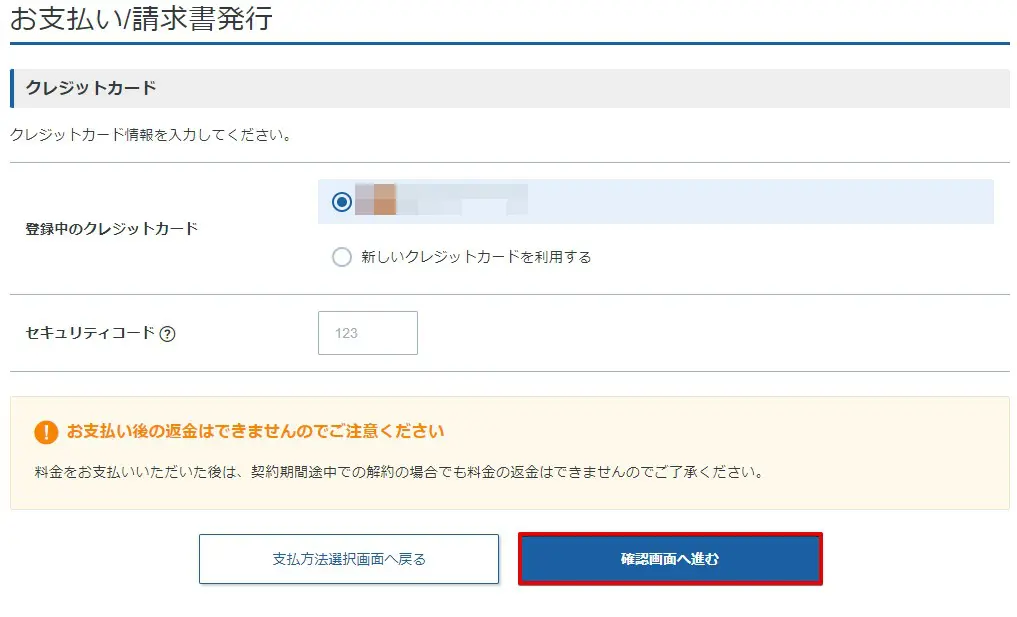Go back via 支払方法選択画面へ戻る button
Screen dimensions: 1017x617
348,559
